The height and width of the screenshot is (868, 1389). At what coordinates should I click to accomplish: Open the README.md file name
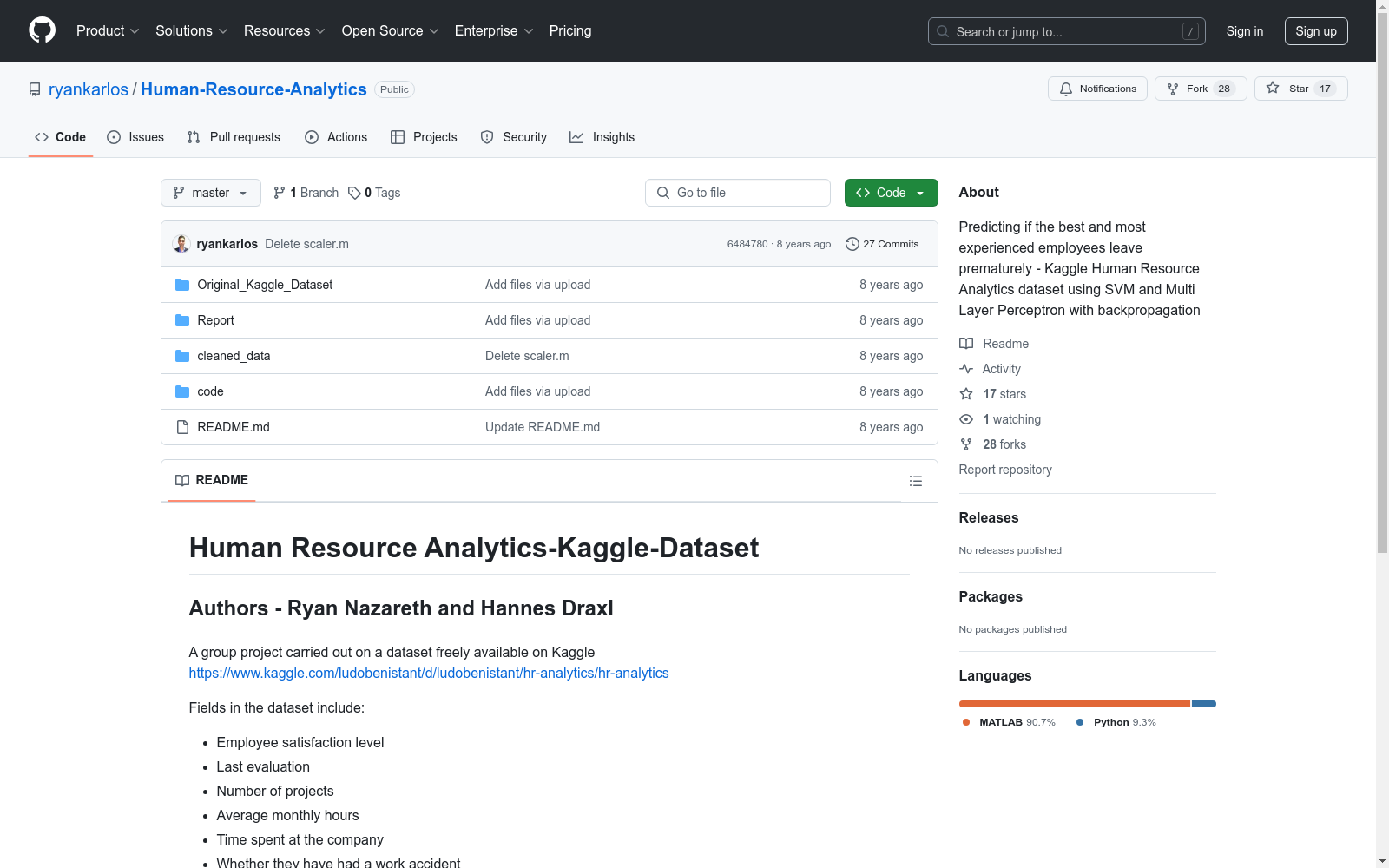click(234, 427)
